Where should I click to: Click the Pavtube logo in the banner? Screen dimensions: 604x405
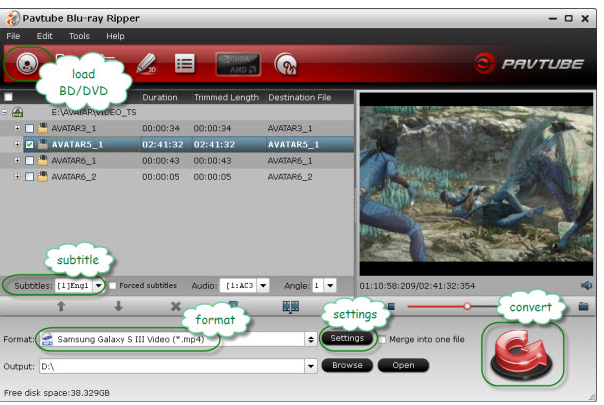tap(528, 64)
